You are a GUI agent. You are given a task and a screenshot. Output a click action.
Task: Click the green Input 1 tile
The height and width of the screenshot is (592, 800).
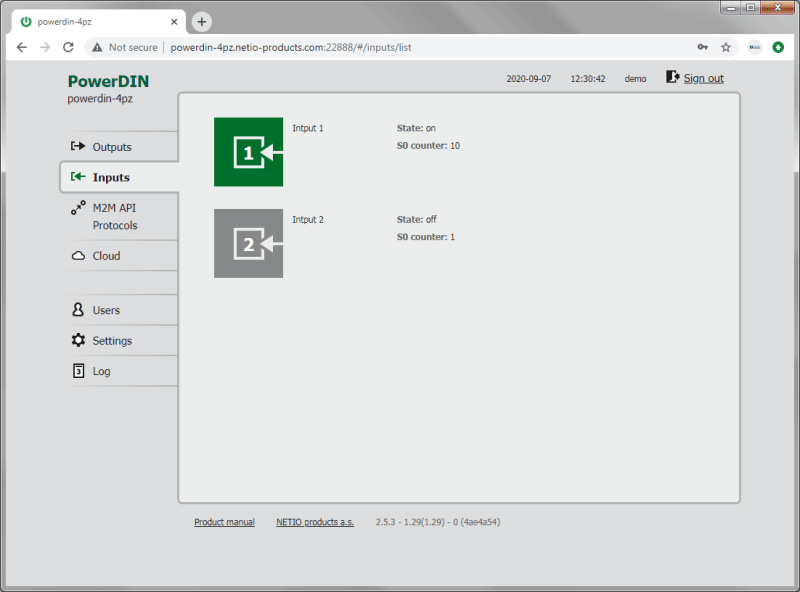coord(248,152)
